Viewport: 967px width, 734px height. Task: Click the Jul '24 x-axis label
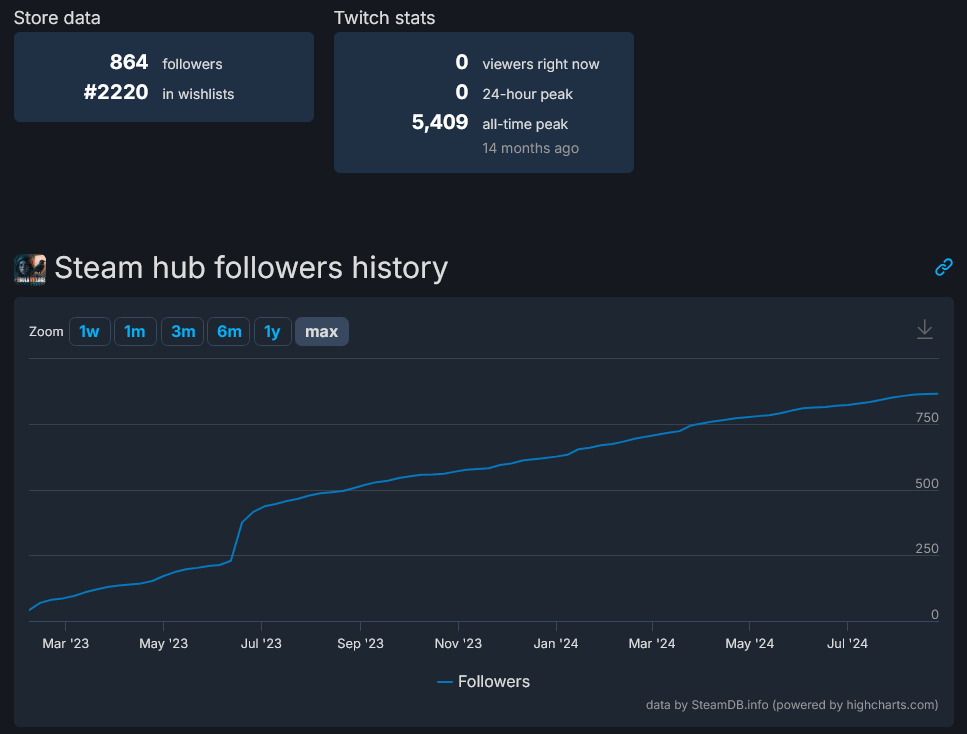pos(847,644)
